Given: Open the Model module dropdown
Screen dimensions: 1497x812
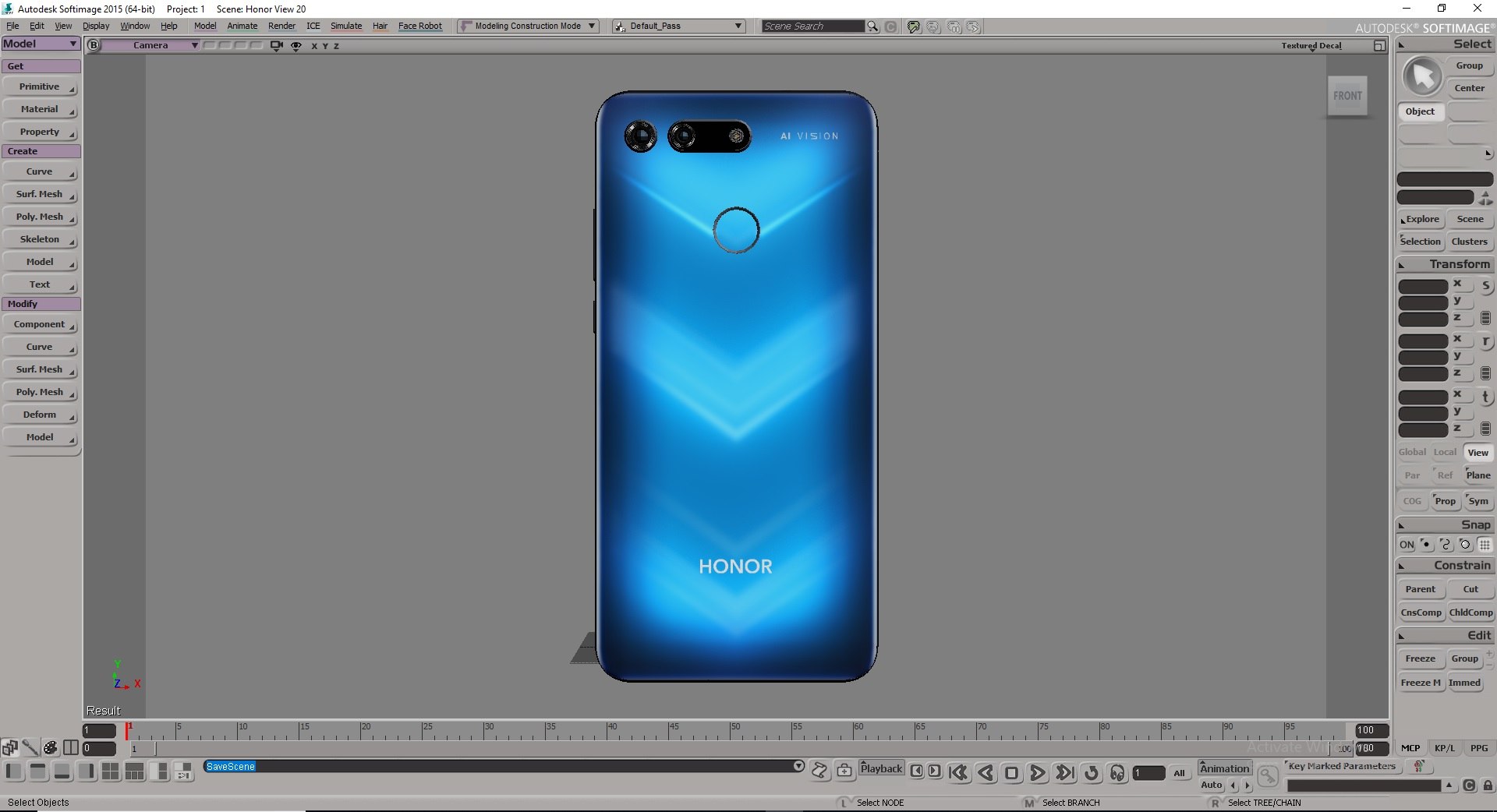Looking at the screenshot, I should coord(41,44).
